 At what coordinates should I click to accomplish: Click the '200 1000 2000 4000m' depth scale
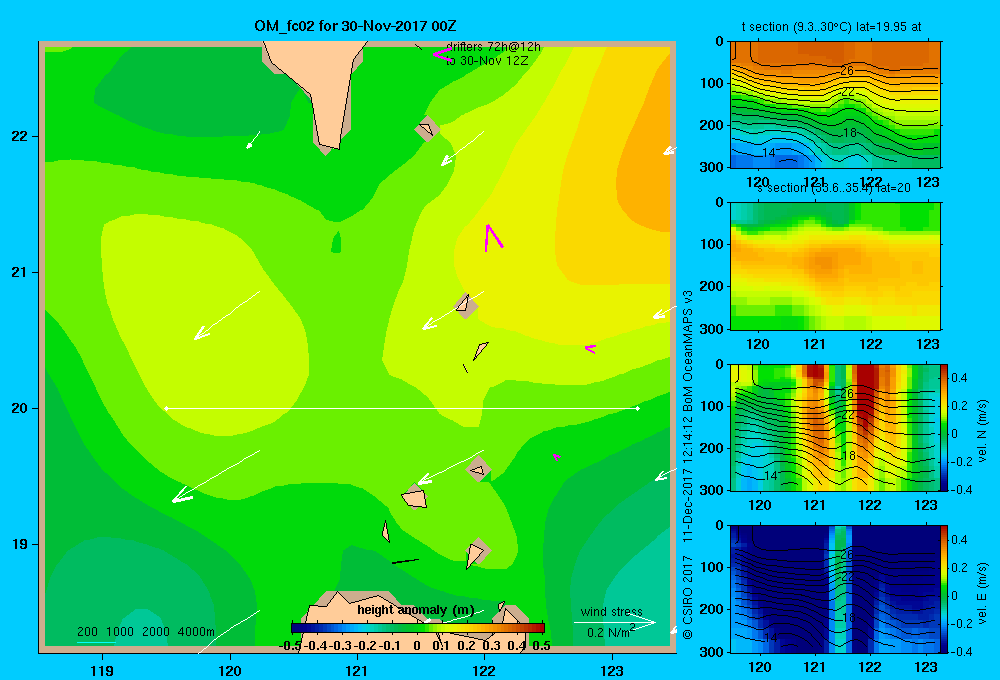tap(145, 632)
